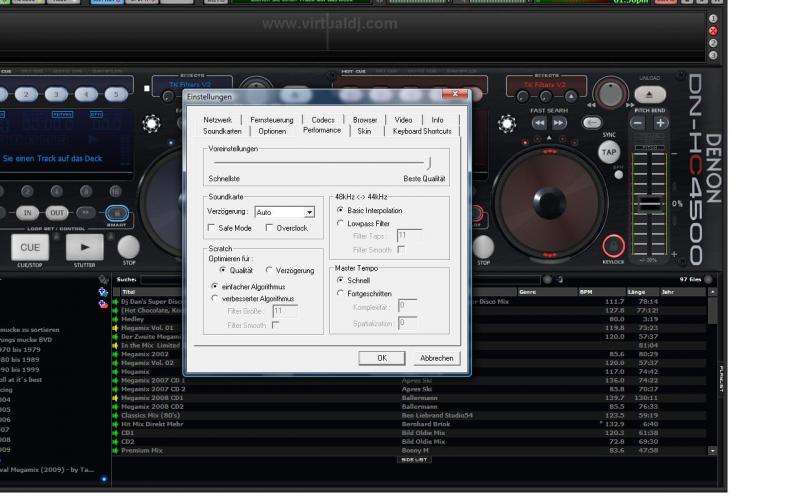Set loop OUT point on left deck
Screen dimensions: 800x500
[57, 213]
